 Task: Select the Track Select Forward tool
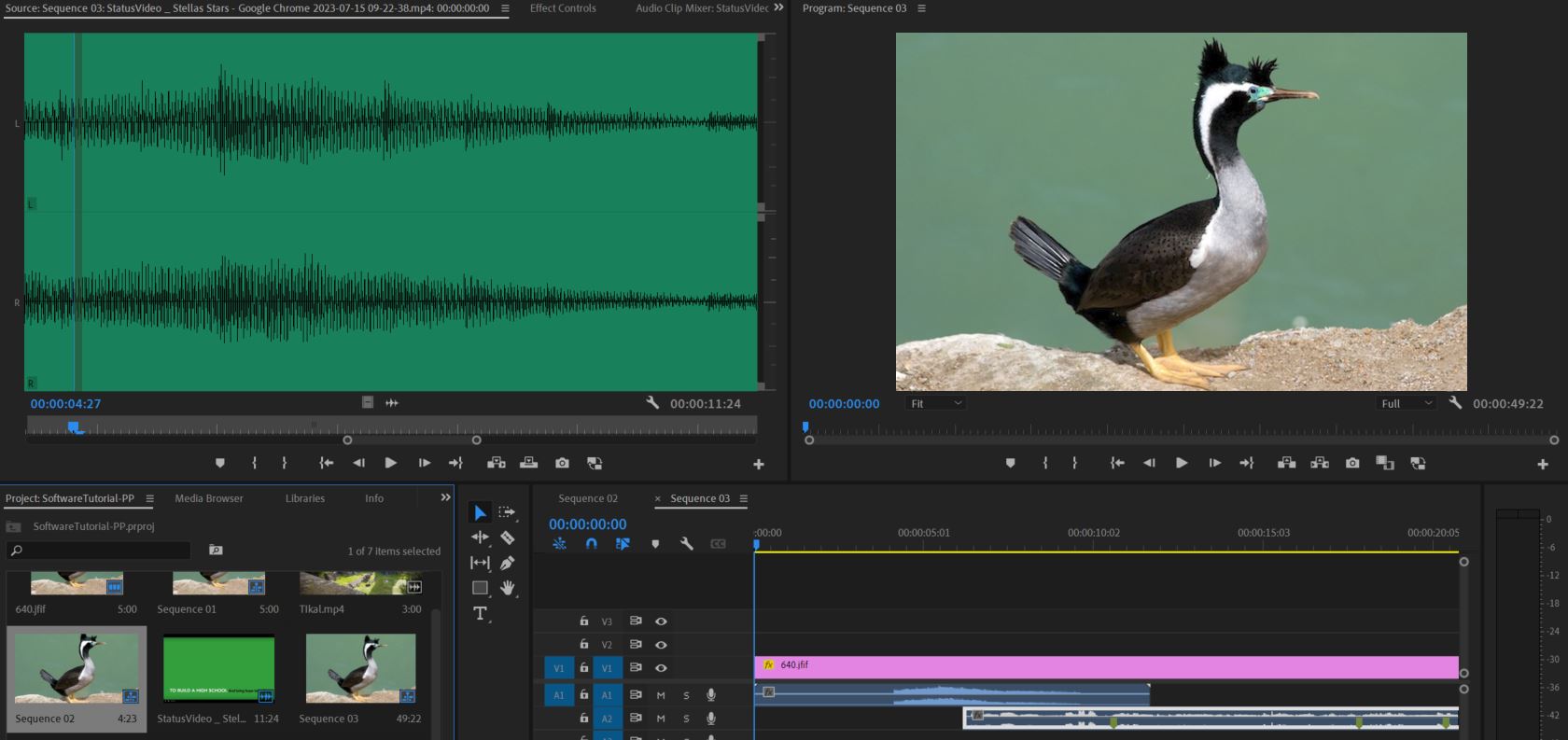click(507, 512)
